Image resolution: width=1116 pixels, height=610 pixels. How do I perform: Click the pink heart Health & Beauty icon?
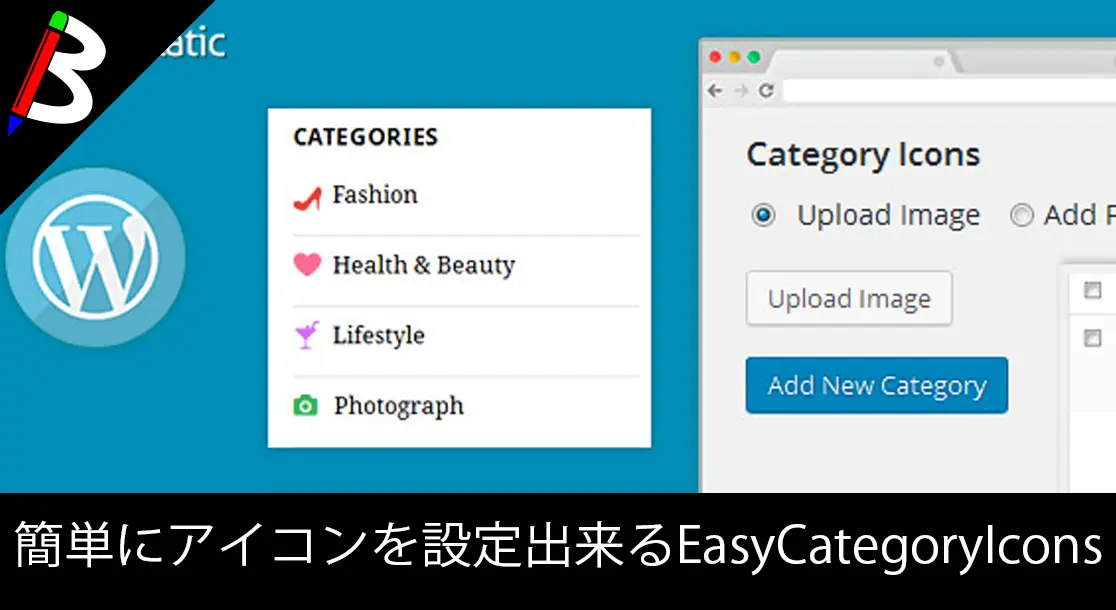coord(307,265)
